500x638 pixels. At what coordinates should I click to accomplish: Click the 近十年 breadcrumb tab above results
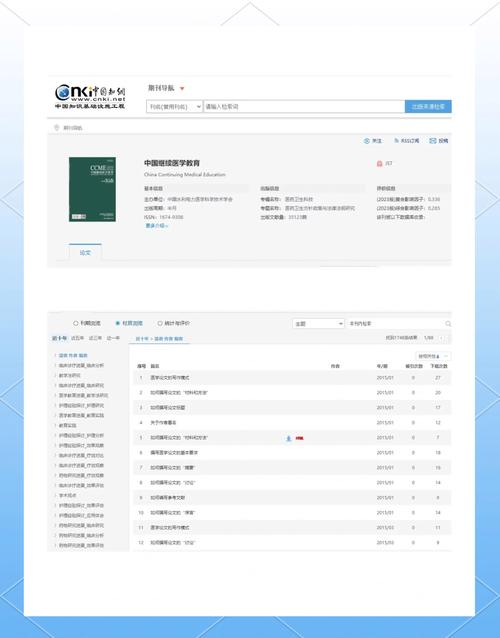pos(142,339)
